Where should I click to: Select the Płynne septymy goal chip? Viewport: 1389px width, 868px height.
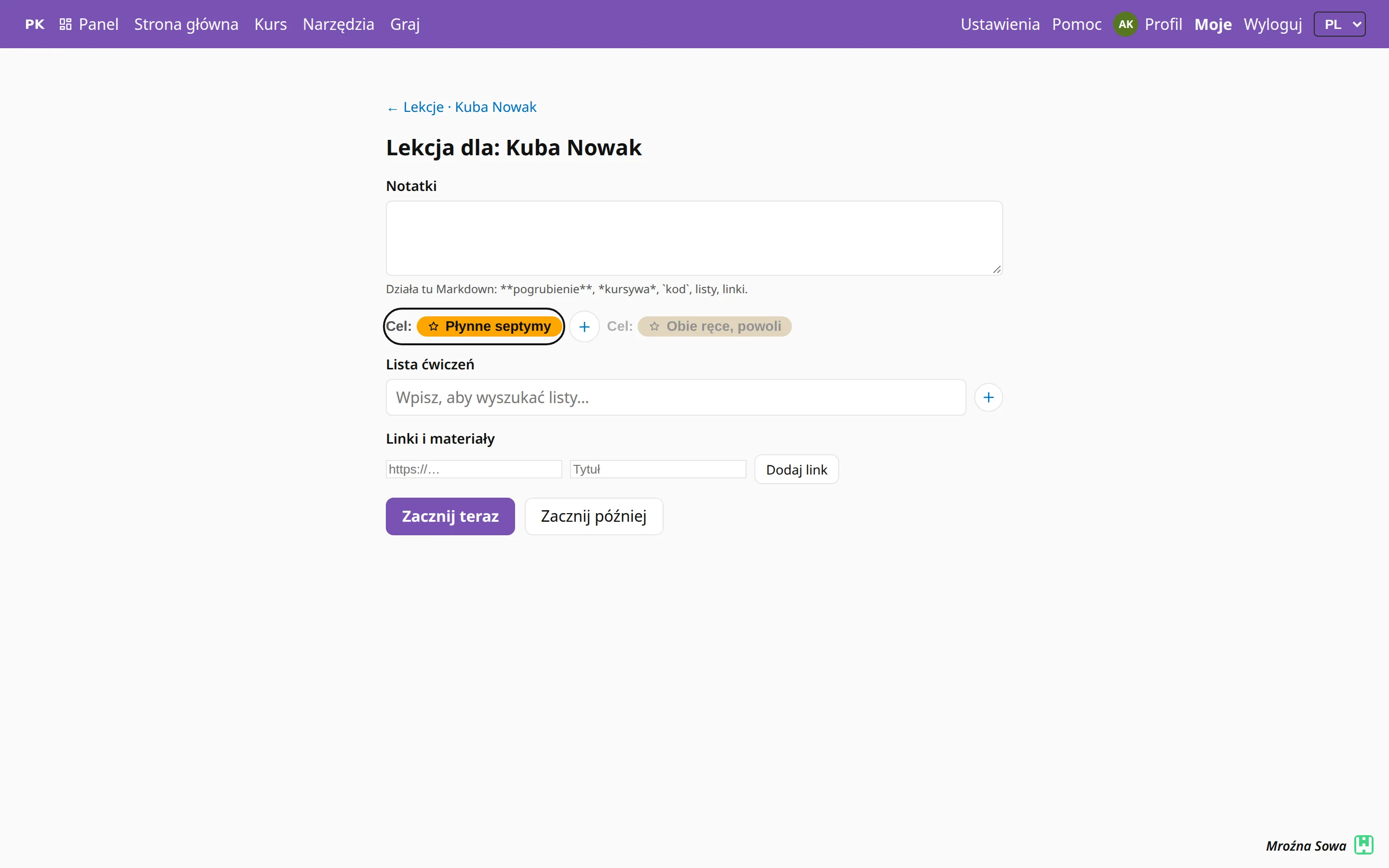[489, 326]
